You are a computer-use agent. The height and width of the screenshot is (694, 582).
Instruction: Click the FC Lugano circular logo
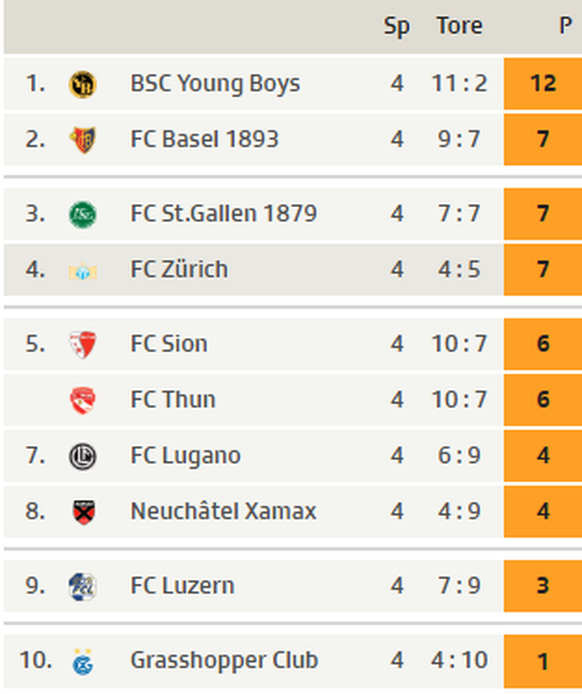tap(83, 456)
